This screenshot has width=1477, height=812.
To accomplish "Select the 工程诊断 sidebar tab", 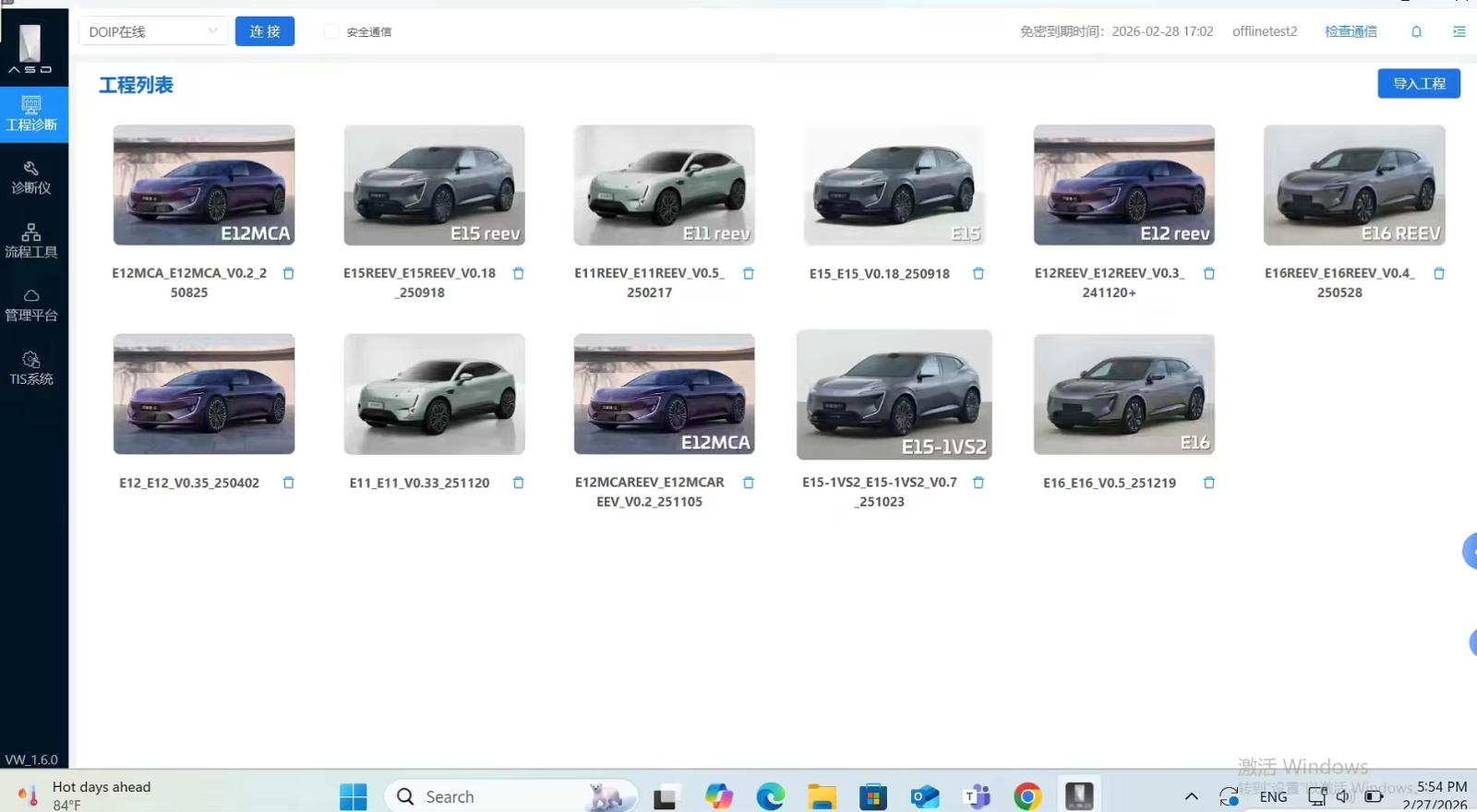I will [x=31, y=113].
